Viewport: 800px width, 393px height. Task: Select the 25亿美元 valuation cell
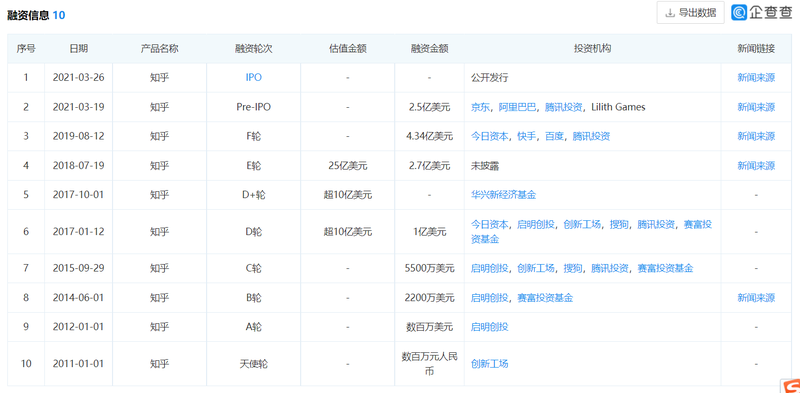point(347,165)
